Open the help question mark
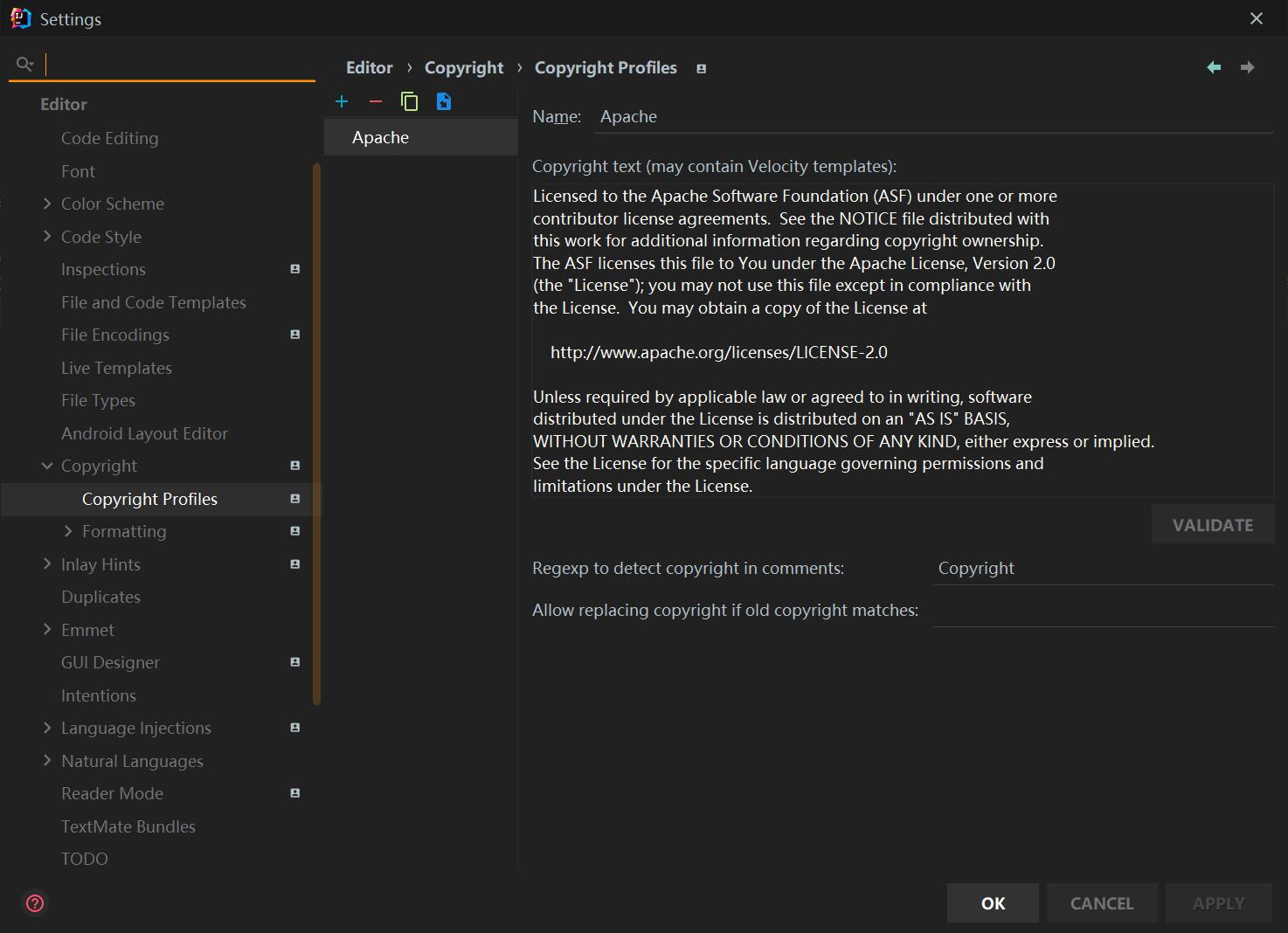Image resolution: width=1288 pixels, height=933 pixels. [35, 903]
